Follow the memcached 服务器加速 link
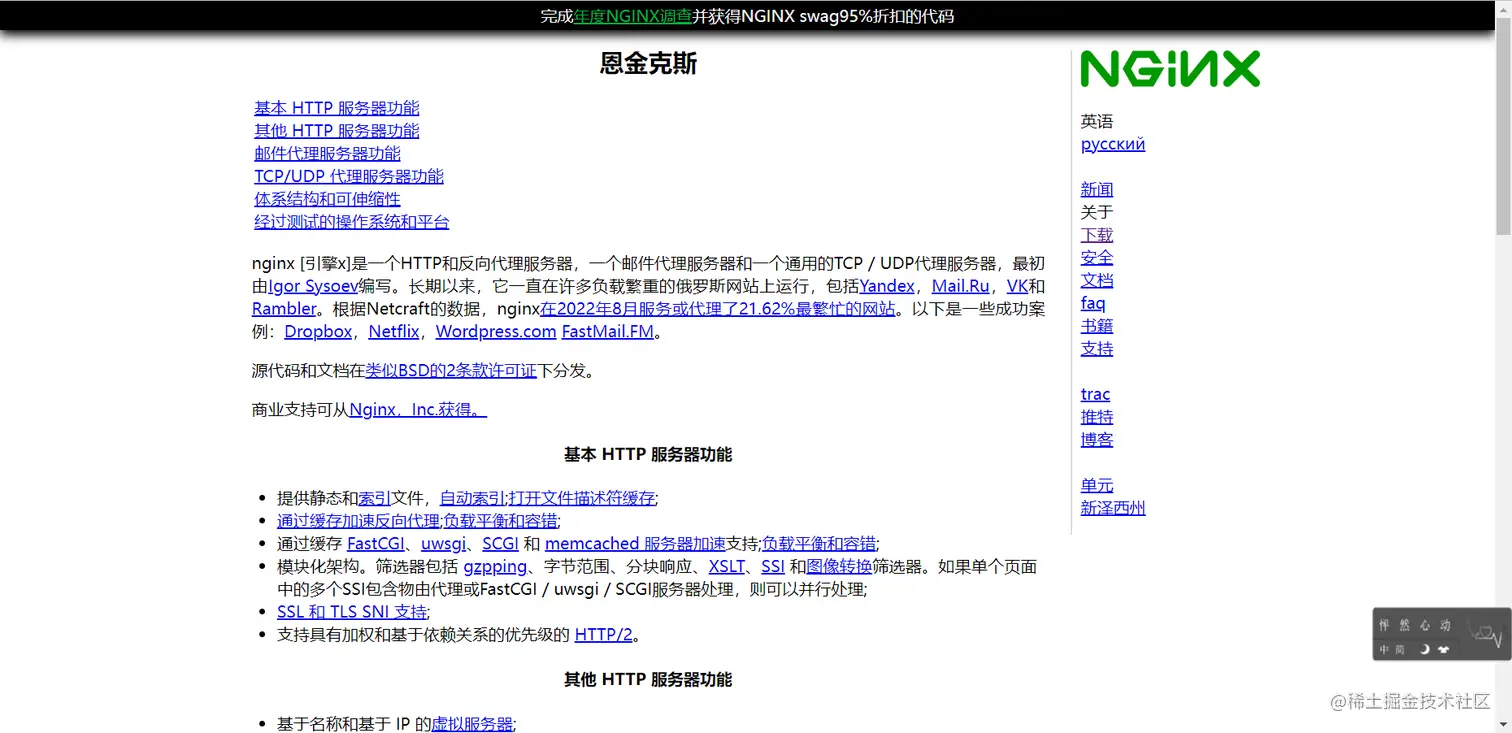The image size is (1512, 733). (x=635, y=544)
